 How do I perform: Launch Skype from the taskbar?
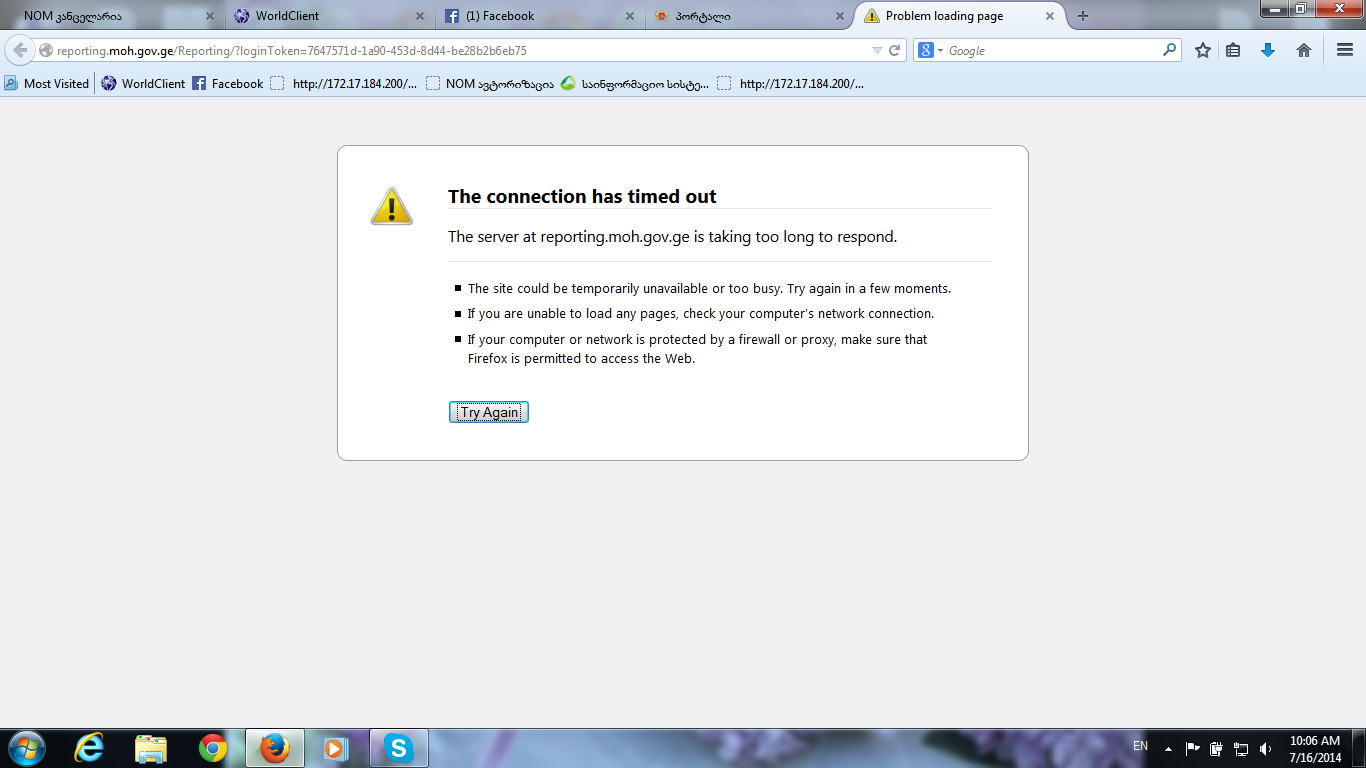click(399, 748)
